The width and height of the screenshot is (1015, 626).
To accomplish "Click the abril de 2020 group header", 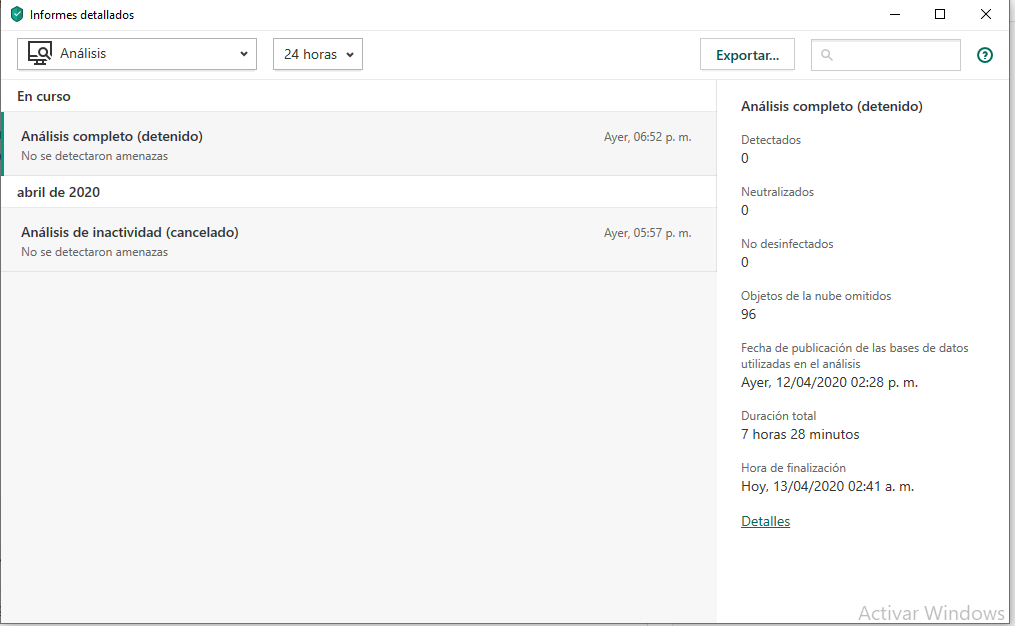I will [58, 192].
